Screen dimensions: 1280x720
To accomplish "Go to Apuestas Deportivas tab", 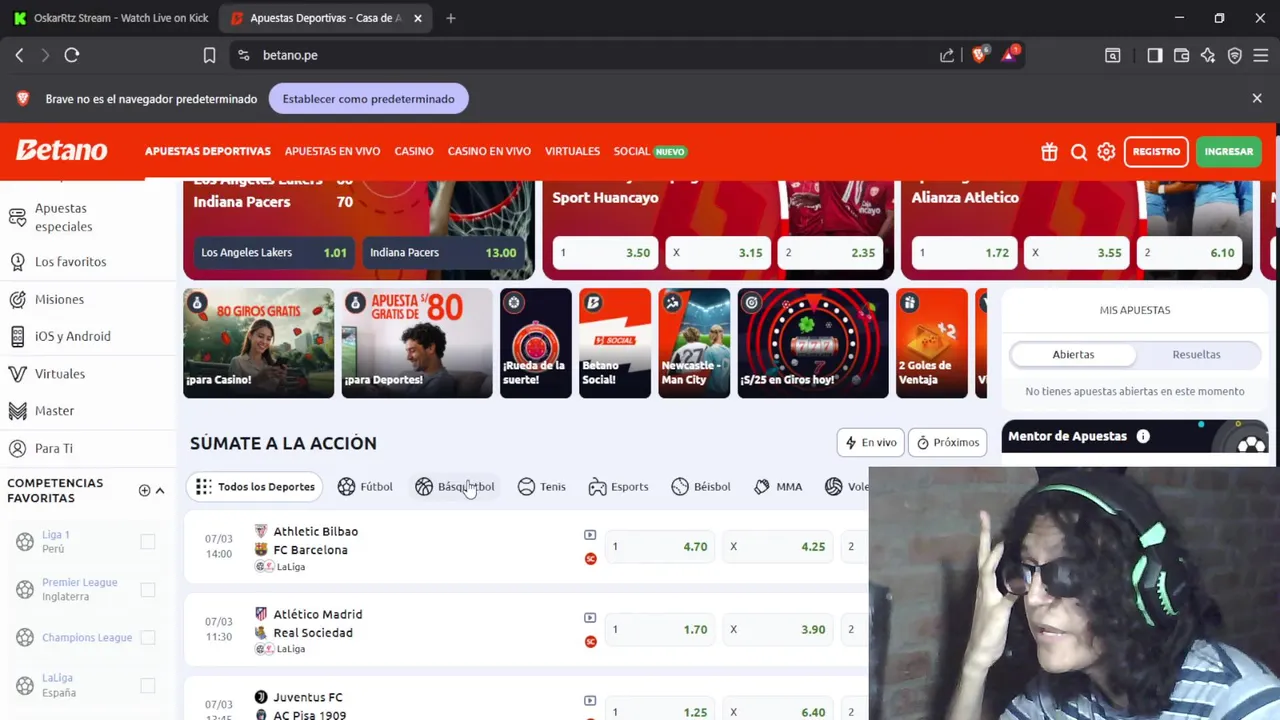I will click(208, 152).
